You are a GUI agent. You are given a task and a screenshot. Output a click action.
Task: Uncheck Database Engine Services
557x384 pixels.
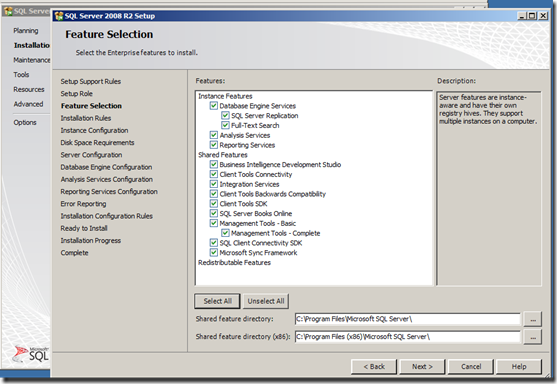click(213, 106)
